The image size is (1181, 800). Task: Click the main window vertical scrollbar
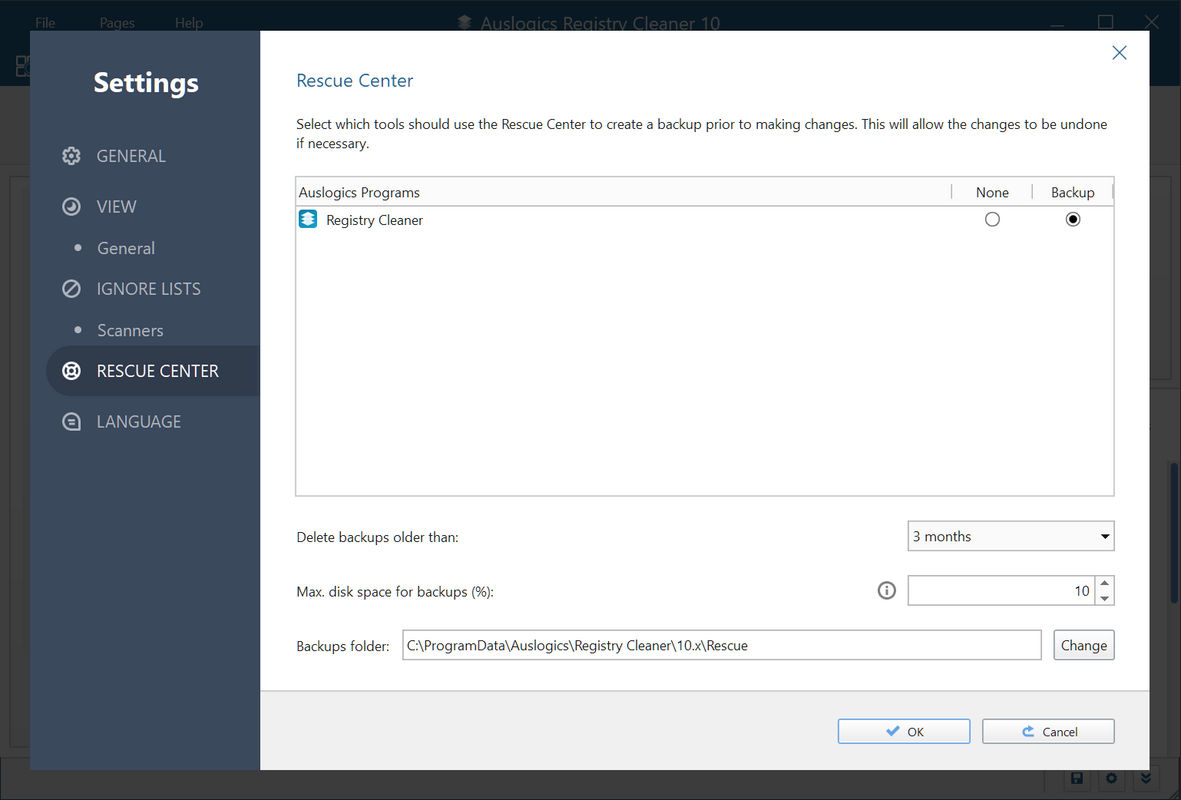pos(1173,533)
